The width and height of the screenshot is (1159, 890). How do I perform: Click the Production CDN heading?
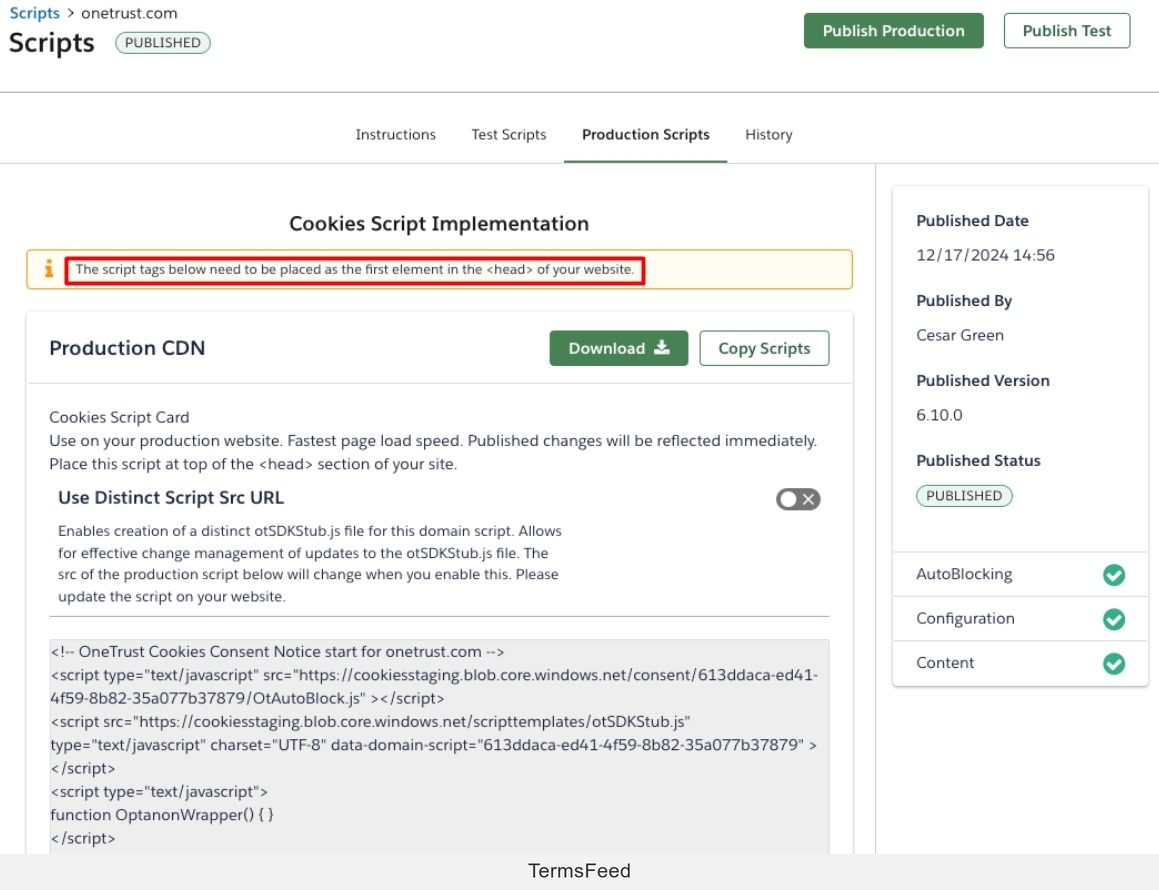pos(127,348)
